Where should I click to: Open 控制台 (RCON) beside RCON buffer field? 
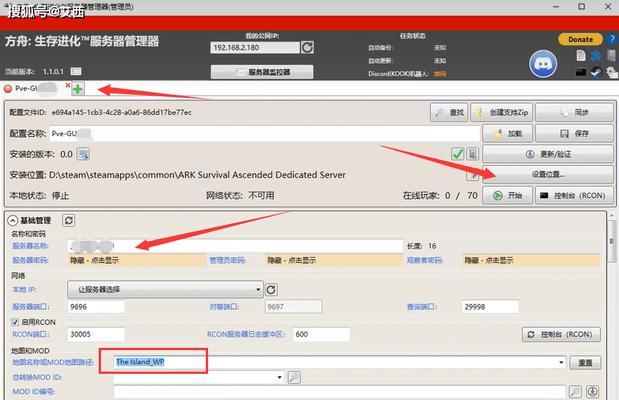[561, 334]
